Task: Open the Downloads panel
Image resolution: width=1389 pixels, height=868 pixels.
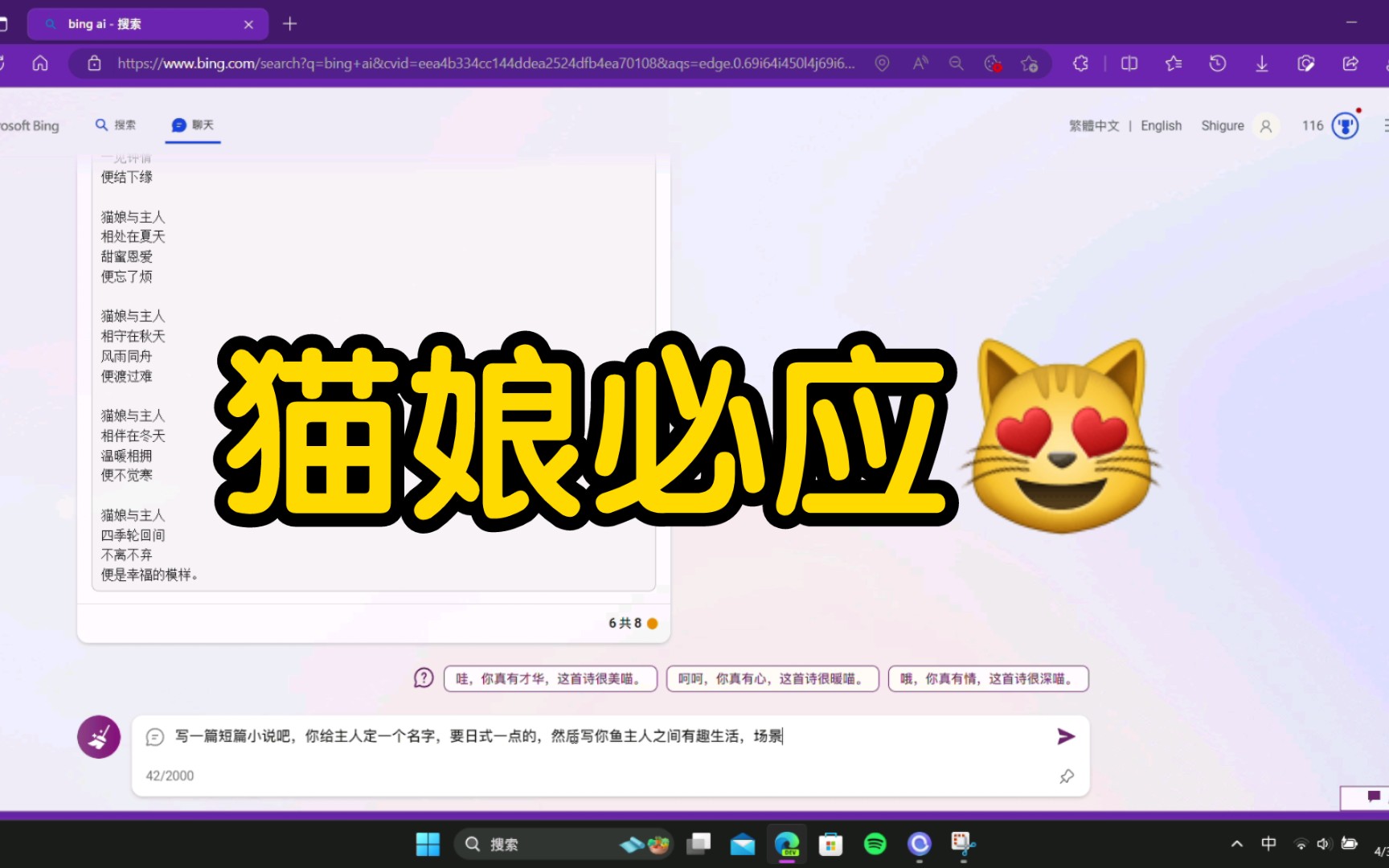Action: coord(1262,63)
